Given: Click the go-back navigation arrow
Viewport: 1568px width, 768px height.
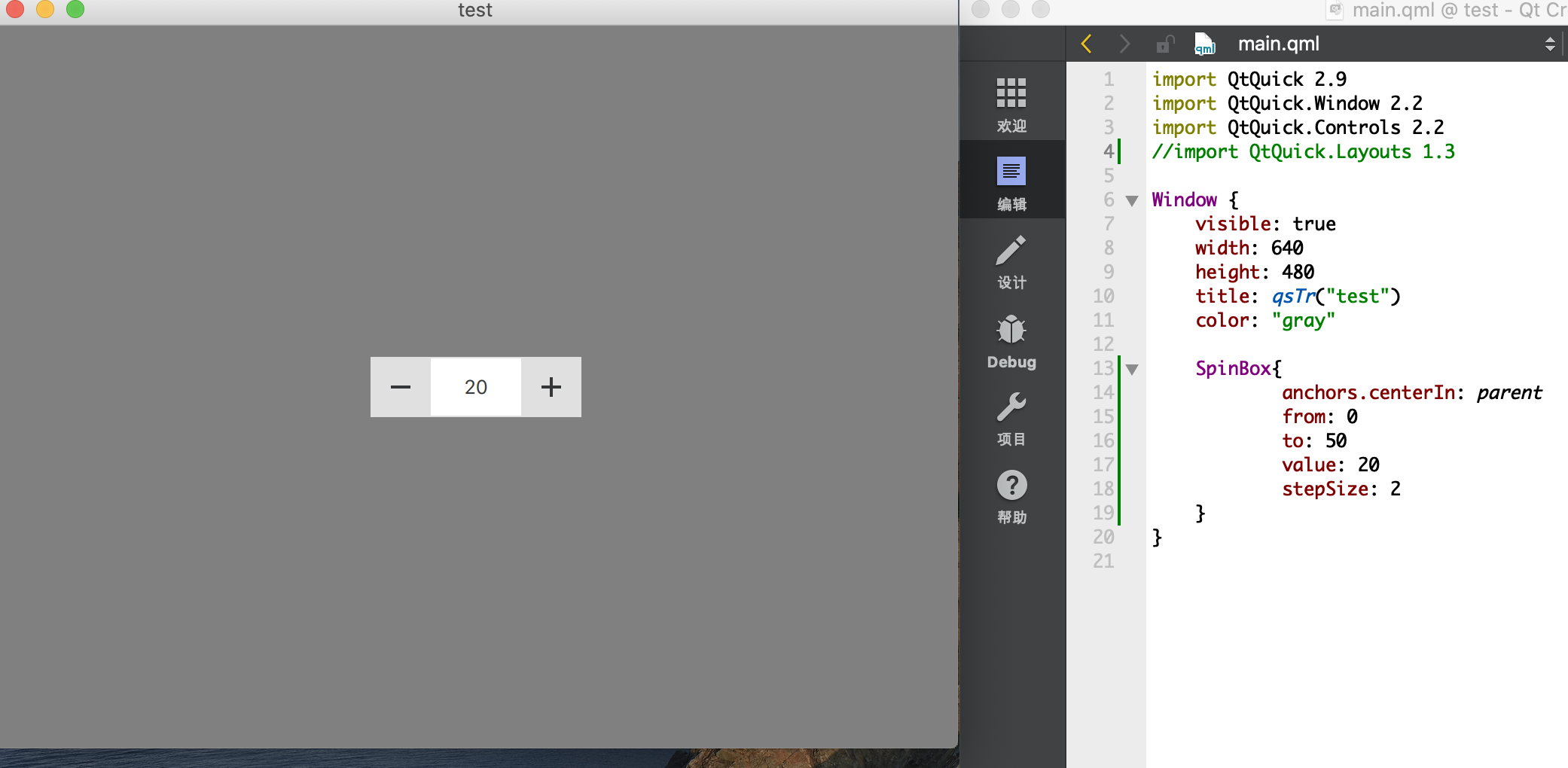Looking at the screenshot, I should tap(1085, 44).
